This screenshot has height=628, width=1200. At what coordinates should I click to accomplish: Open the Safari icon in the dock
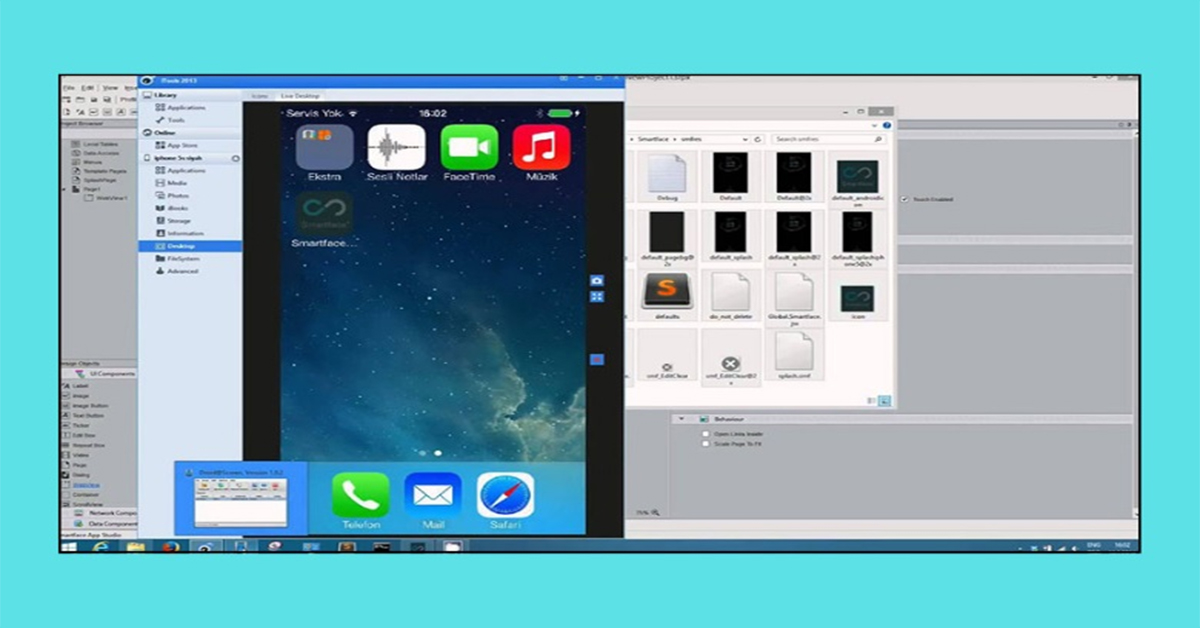point(505,496)
